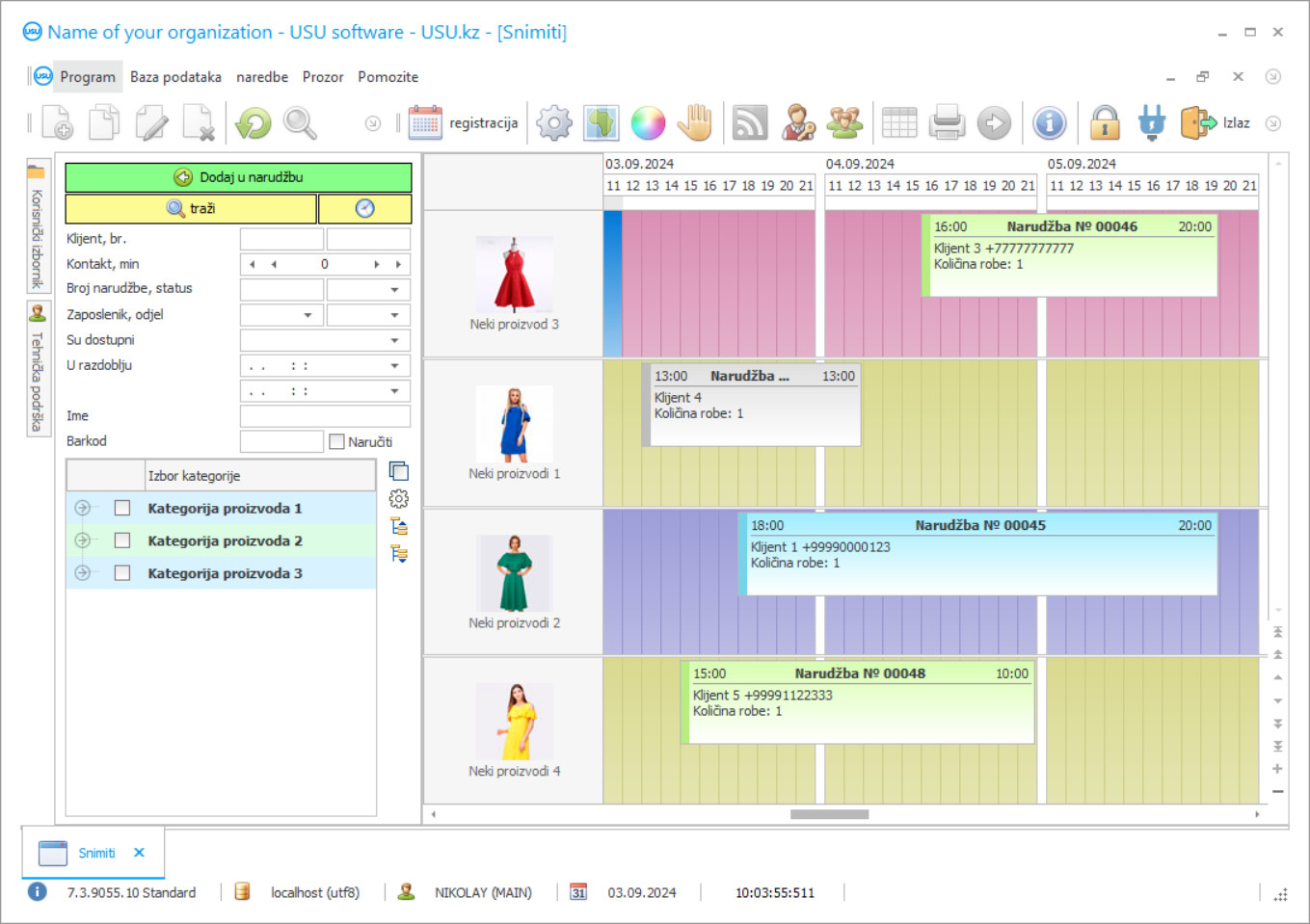This screenshot has height=924, width=1310.
Task: Click the Izlaz exit button
Action: point(1216,122)
